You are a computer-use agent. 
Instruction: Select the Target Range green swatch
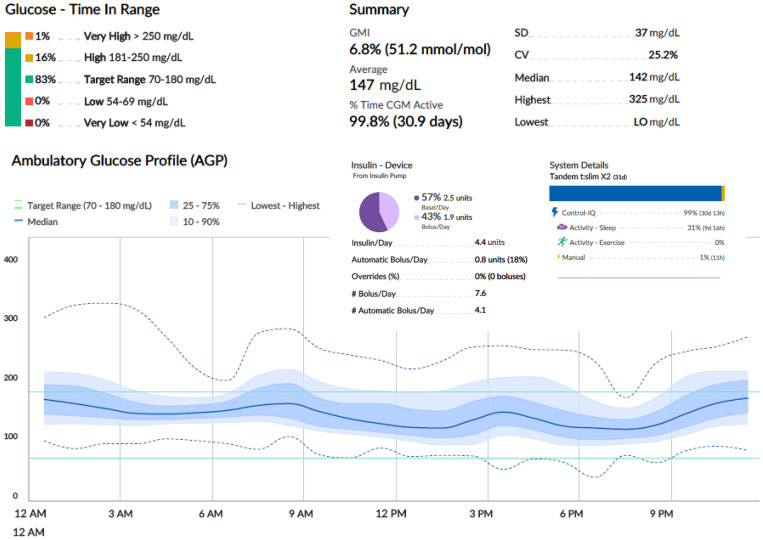[29, 79]
